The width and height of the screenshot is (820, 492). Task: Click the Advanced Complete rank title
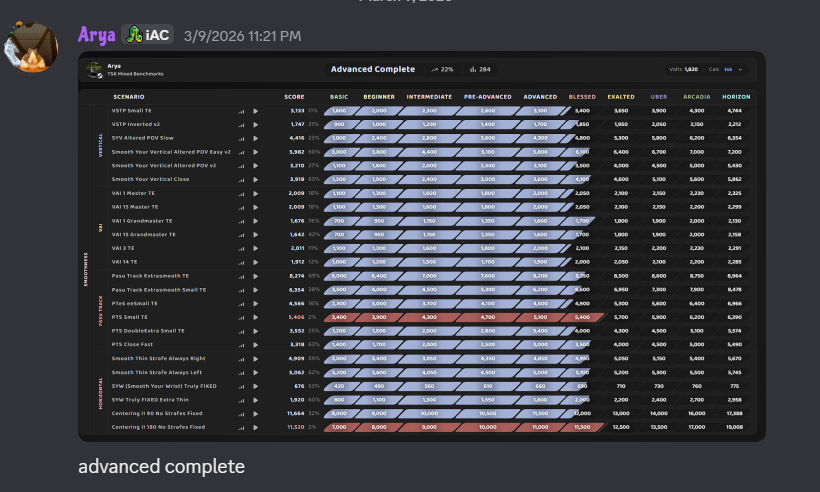(373, 69)
